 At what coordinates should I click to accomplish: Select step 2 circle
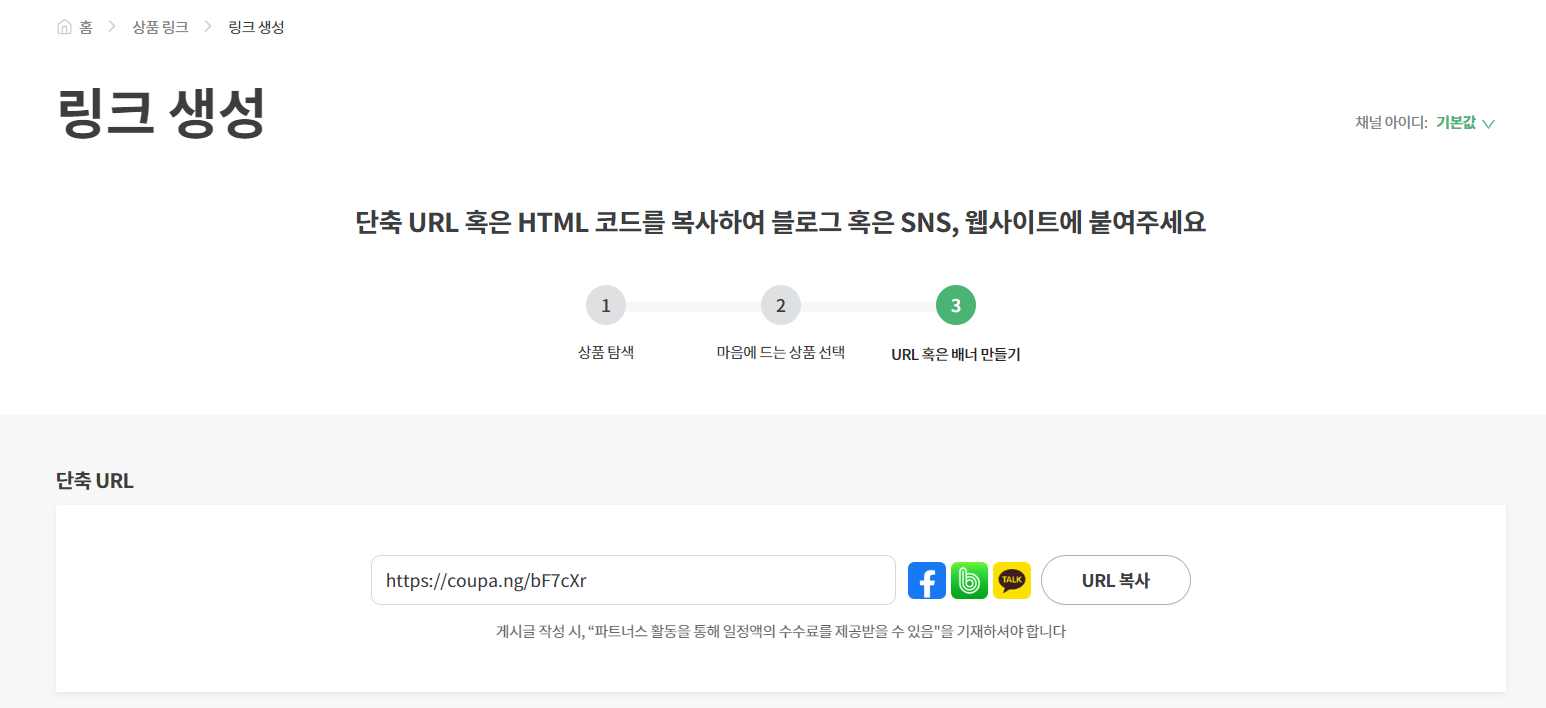point(781,305)
